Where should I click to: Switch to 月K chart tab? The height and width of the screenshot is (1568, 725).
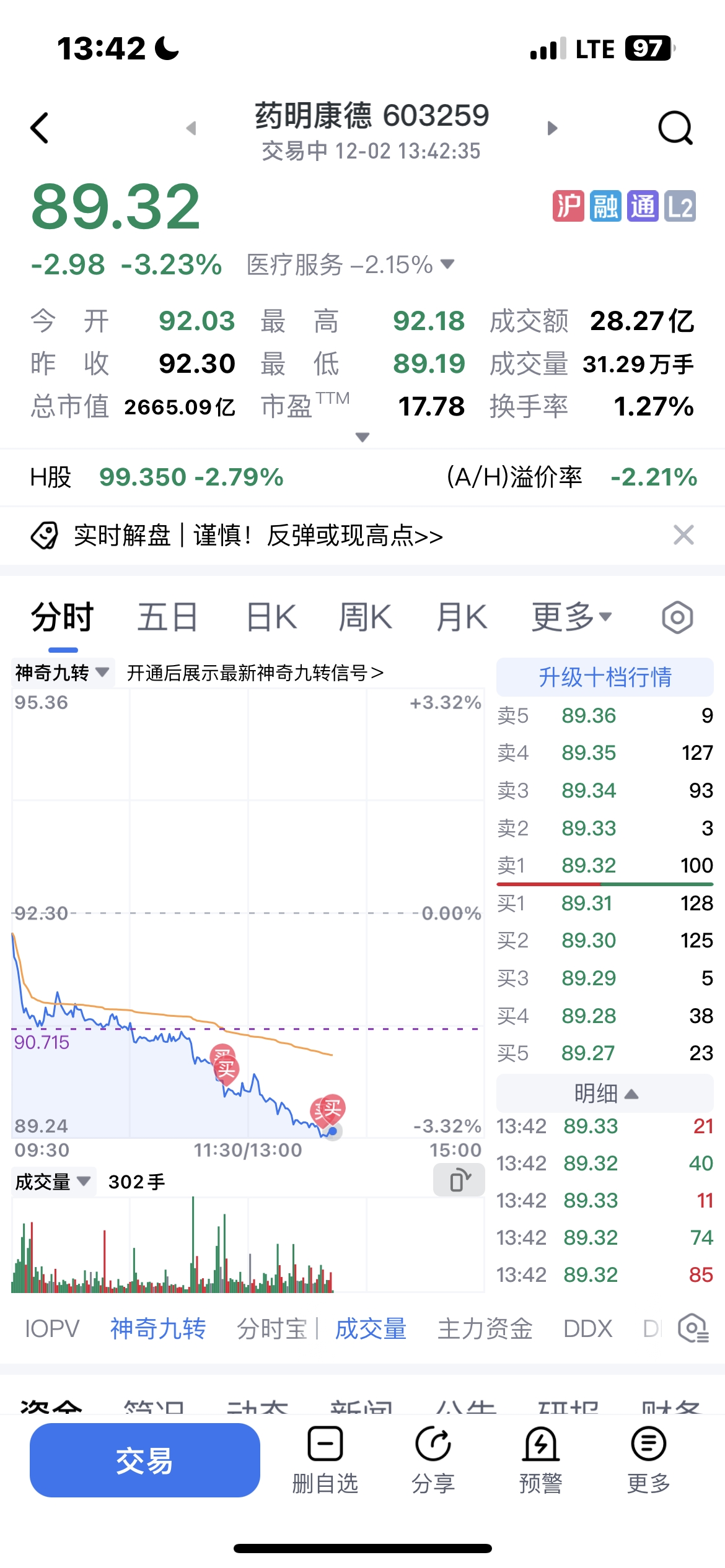click(462, 617)
